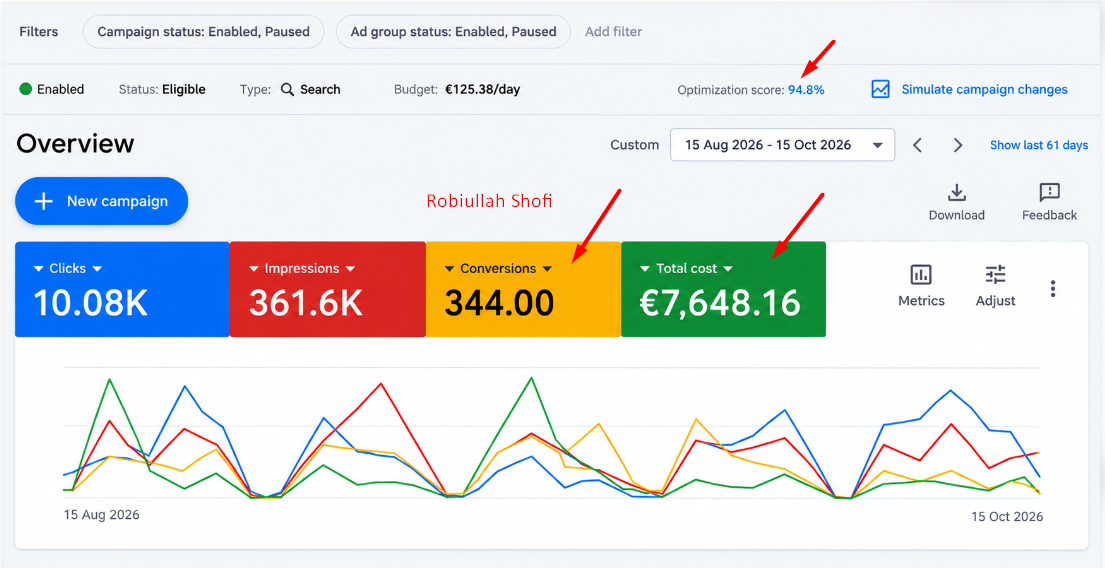Click the Search type magnifier icon
The image size is (1105, 568).
[x=287, y=89]
